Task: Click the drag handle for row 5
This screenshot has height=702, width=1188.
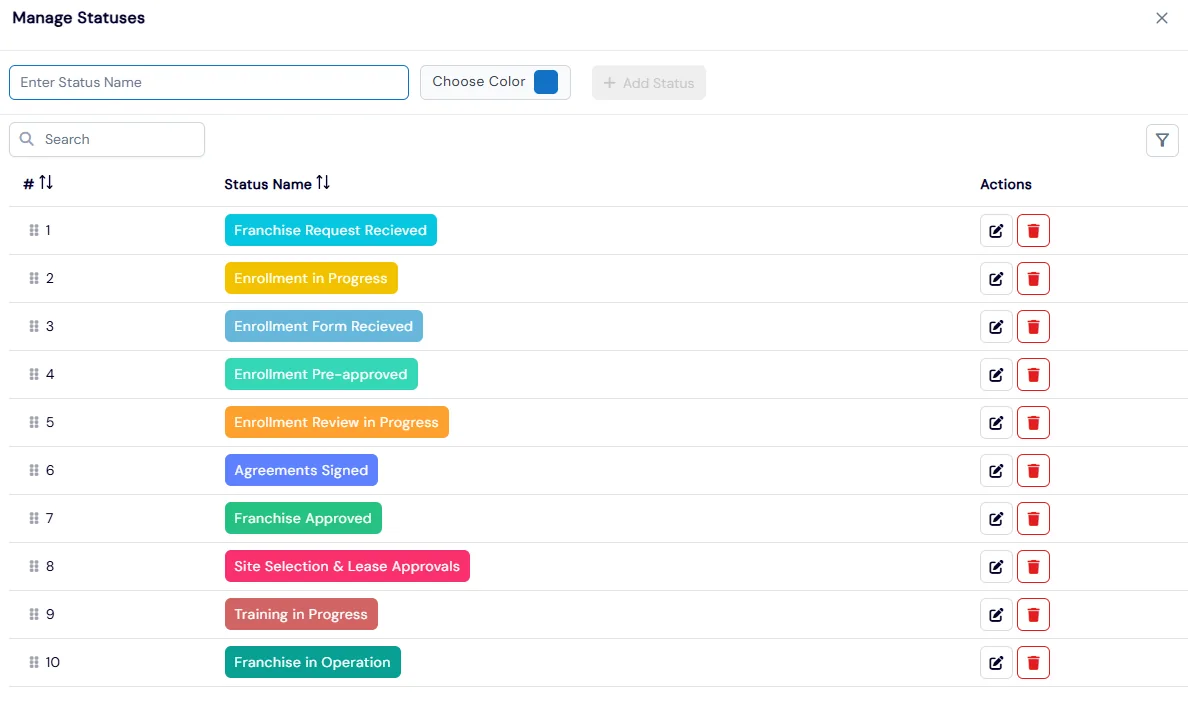Action: tap(34, 422)
